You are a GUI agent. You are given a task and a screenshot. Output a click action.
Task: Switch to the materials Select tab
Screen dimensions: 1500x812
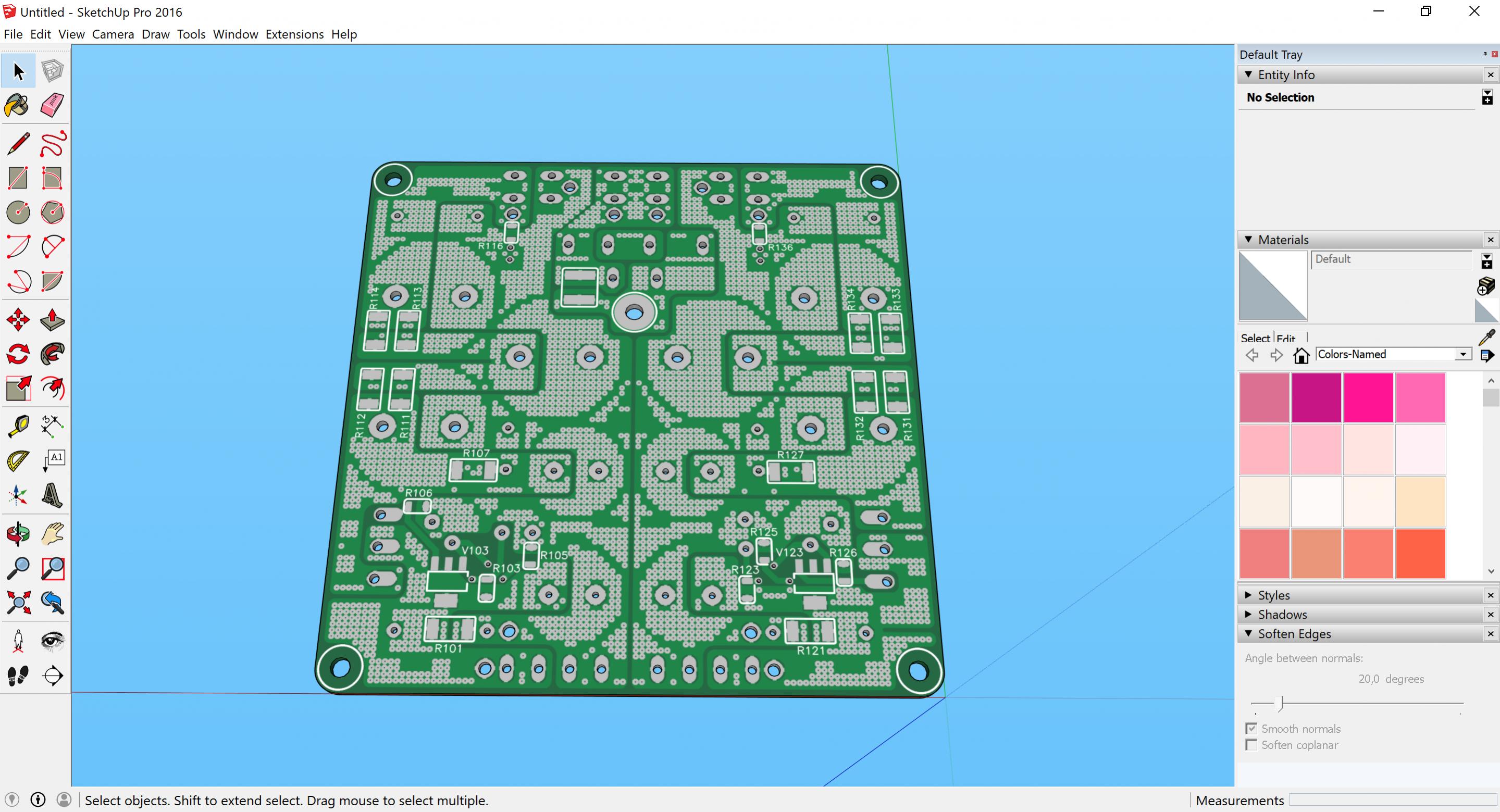click(1256, 338)
